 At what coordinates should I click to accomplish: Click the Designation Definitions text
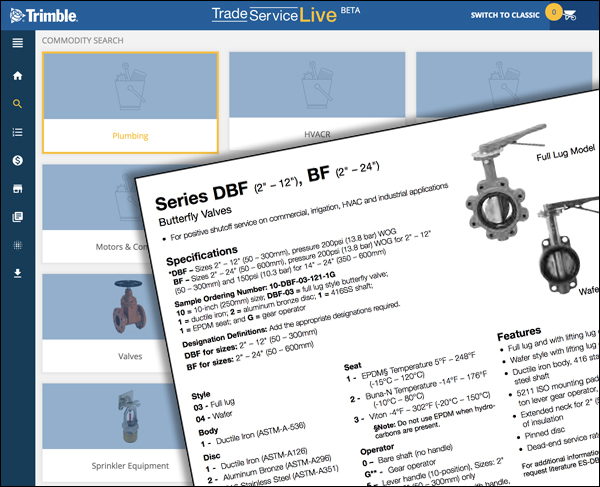tap(225, 336)
